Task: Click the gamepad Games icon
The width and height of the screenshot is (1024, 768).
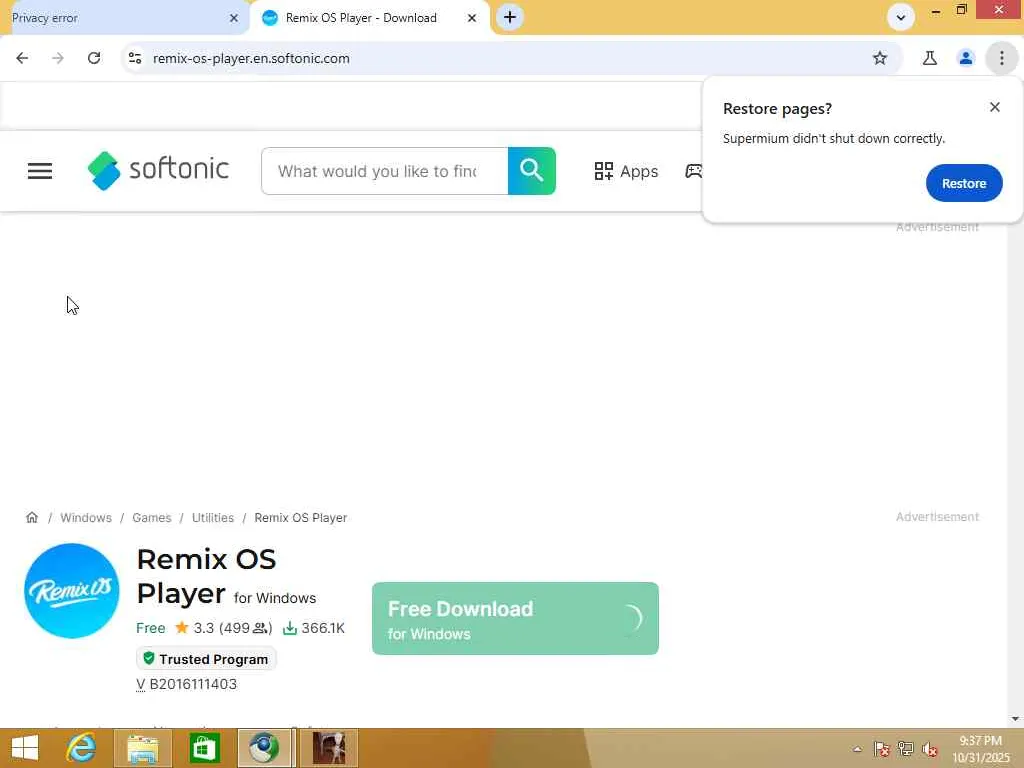Action: (693, 171)
